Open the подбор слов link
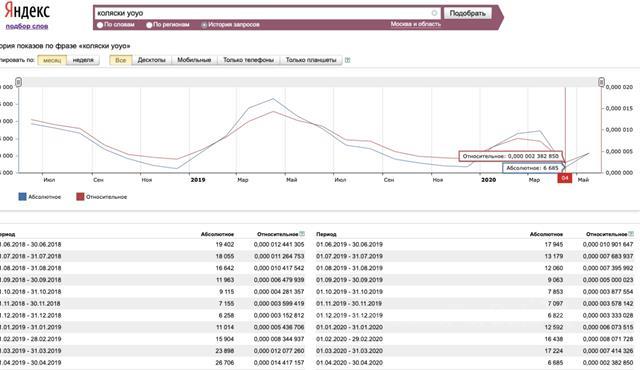 pyautogui.click(x=27, y=26)
